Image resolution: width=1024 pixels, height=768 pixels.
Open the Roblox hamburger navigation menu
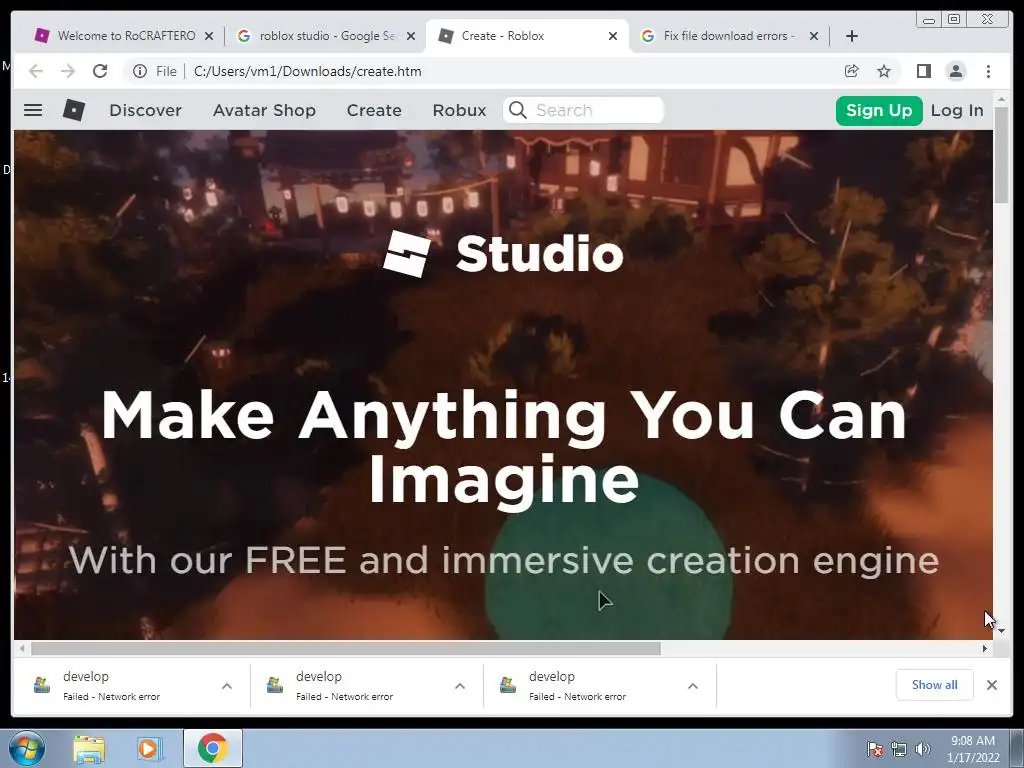pyautogui.click(x=33, y=110)
